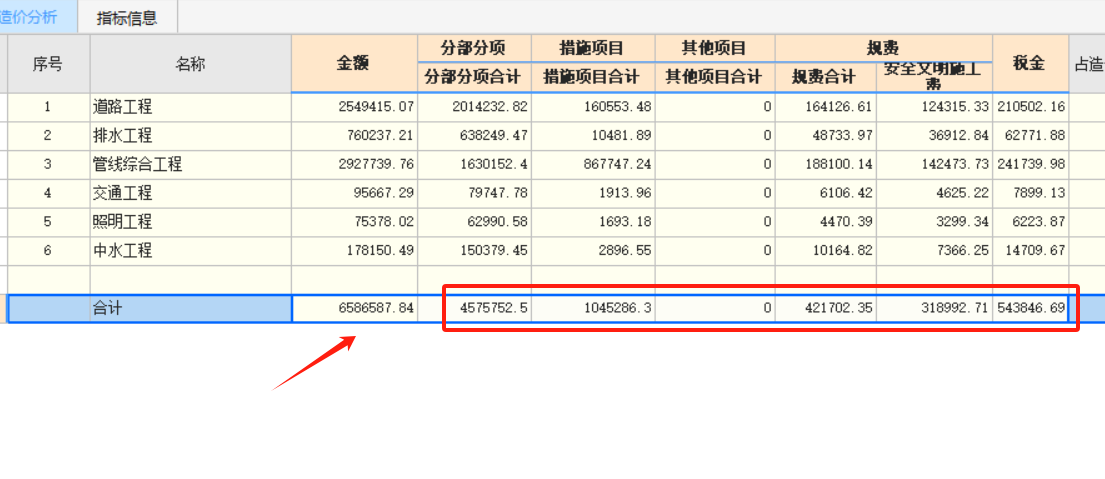Click the 其他项目合计 column header

715,77
